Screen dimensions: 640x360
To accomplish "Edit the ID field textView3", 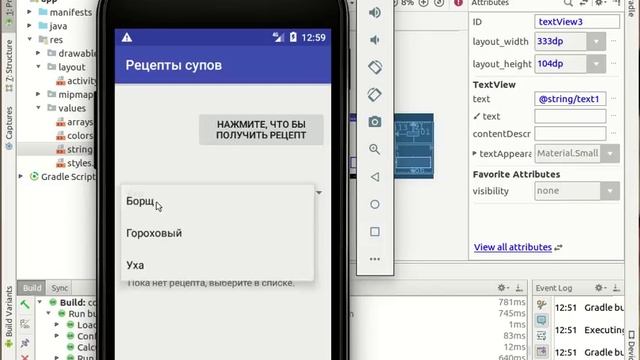I will pyautogui.click(x=577, y=22).
